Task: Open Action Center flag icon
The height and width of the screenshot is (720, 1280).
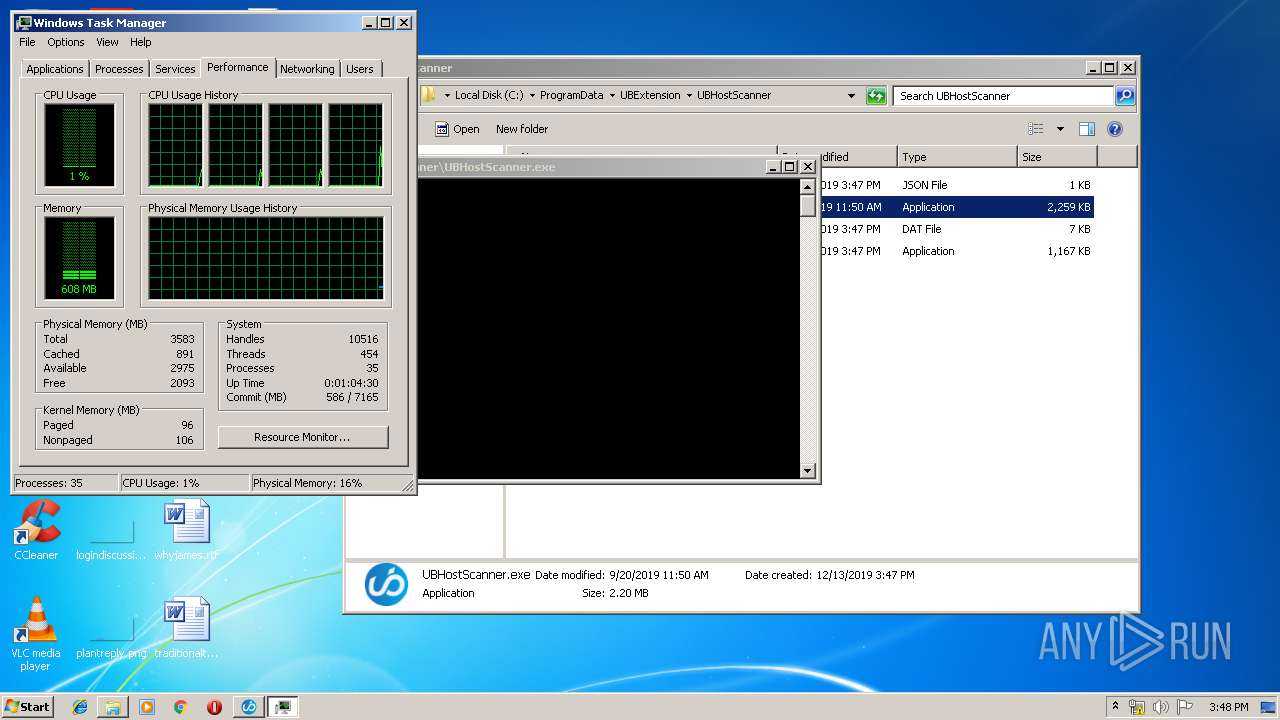Action: coord(1185,707)
